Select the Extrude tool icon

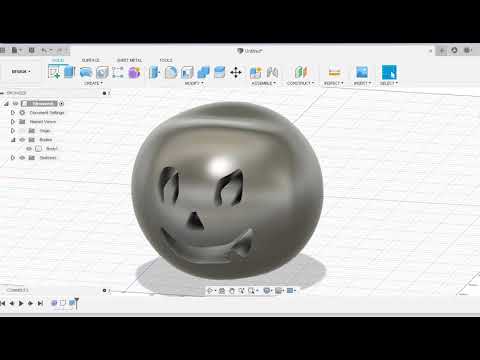pyautogui.click(x=69, y=72)
